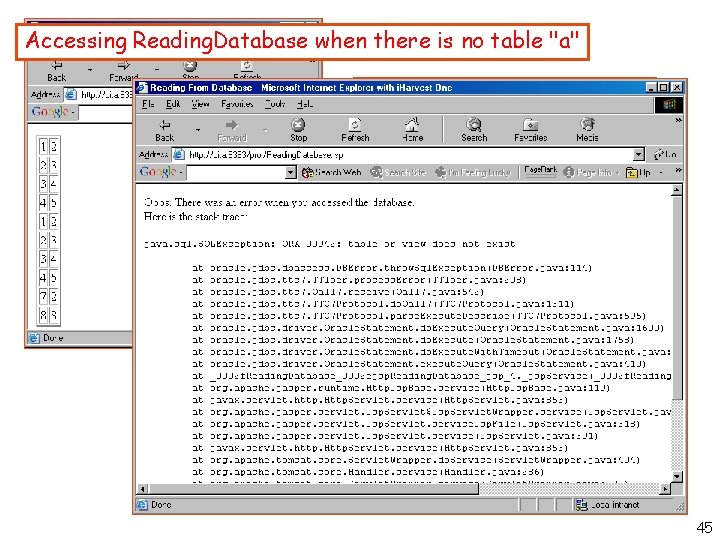The image size is (720, 540).
Task: Click horizontal scrollbar right arrow
Action: tap(665, 489)
